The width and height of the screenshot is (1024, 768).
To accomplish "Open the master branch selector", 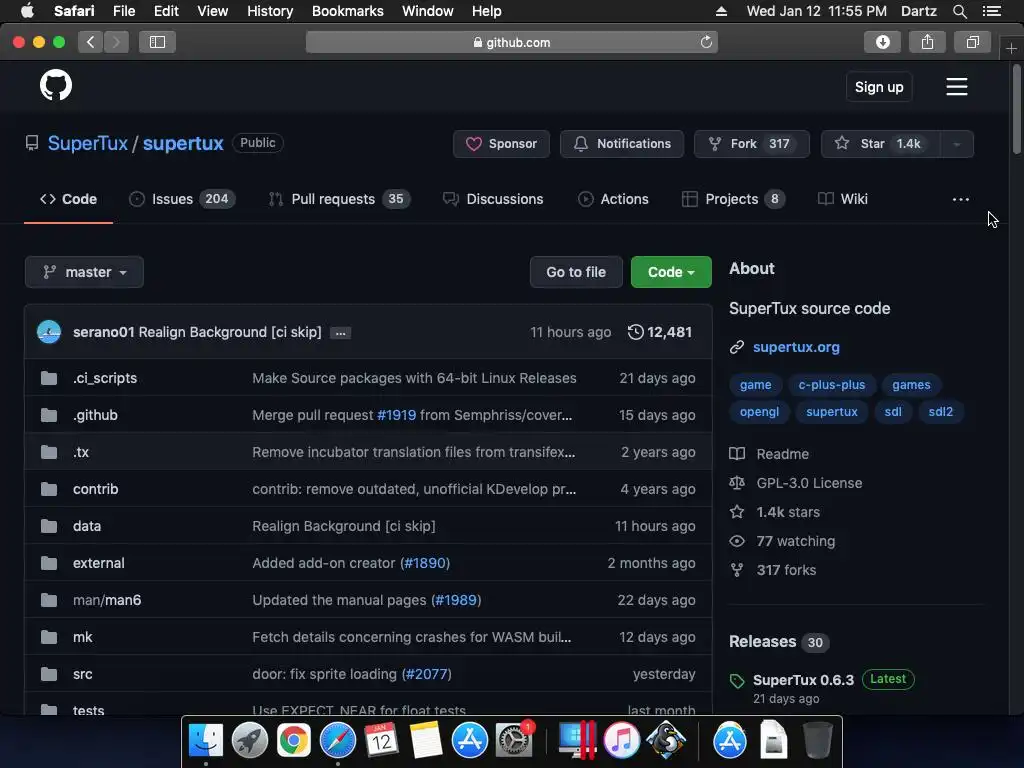I will [84, 272].
